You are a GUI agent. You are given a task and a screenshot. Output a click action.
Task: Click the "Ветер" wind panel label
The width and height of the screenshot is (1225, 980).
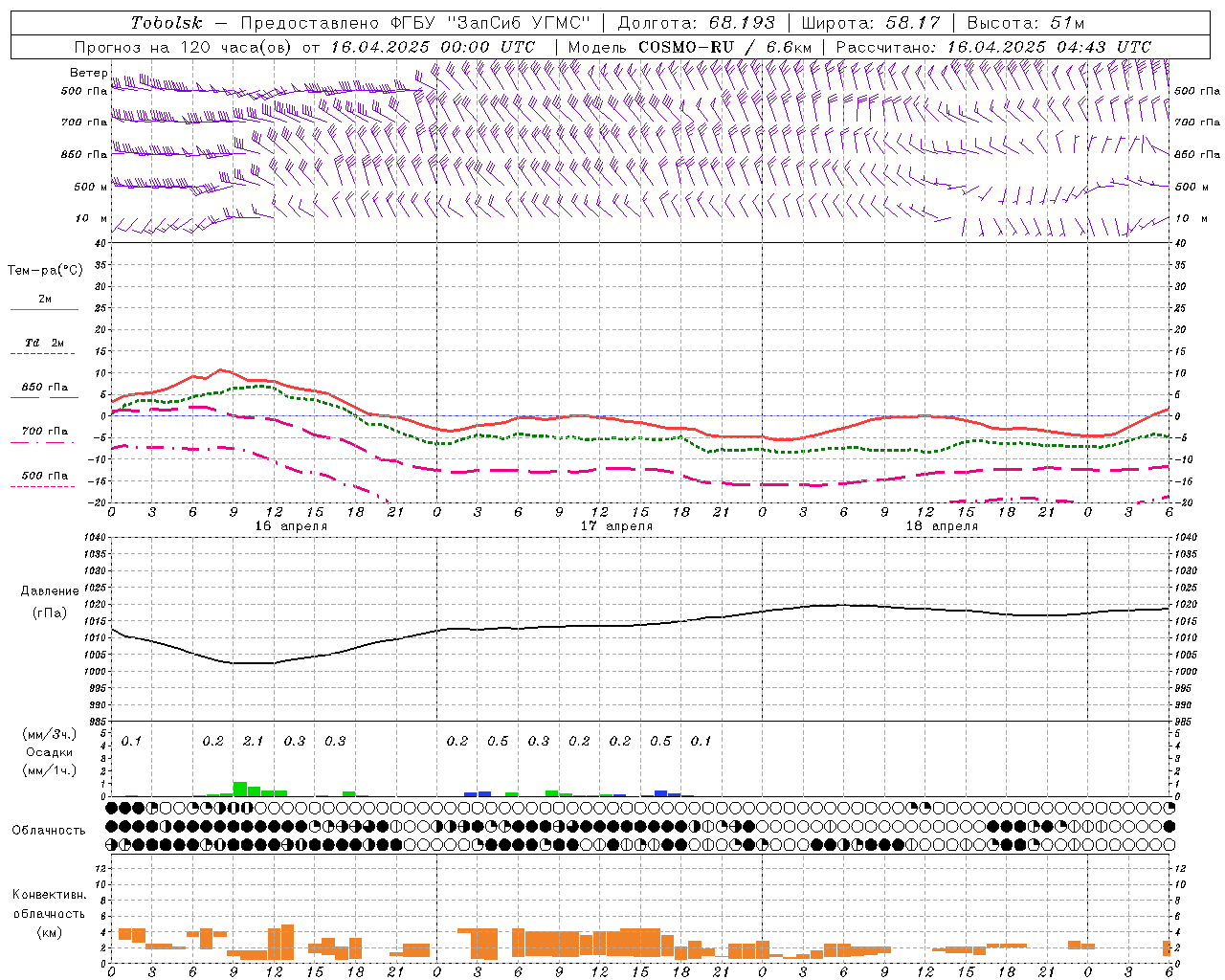point(89,73)
